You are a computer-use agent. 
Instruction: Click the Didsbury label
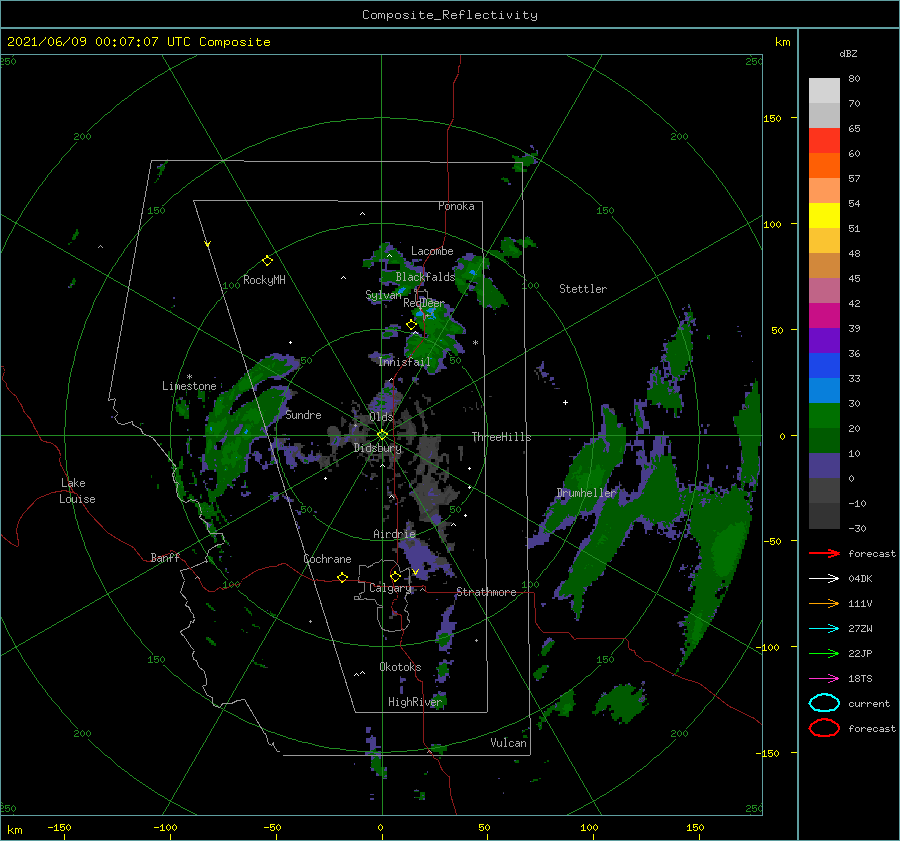377,448
